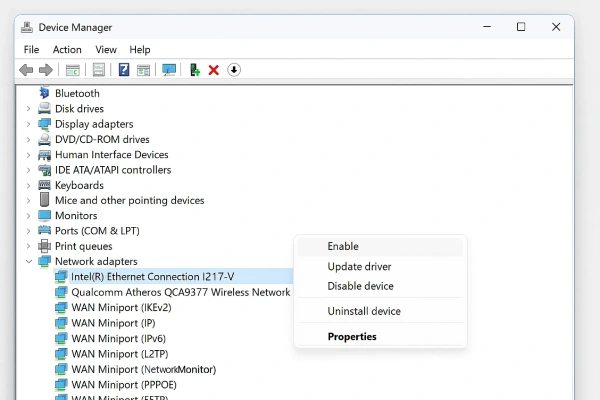Expand the Human Interface Devices node
The image size is (600, 400).
point(28,155)
